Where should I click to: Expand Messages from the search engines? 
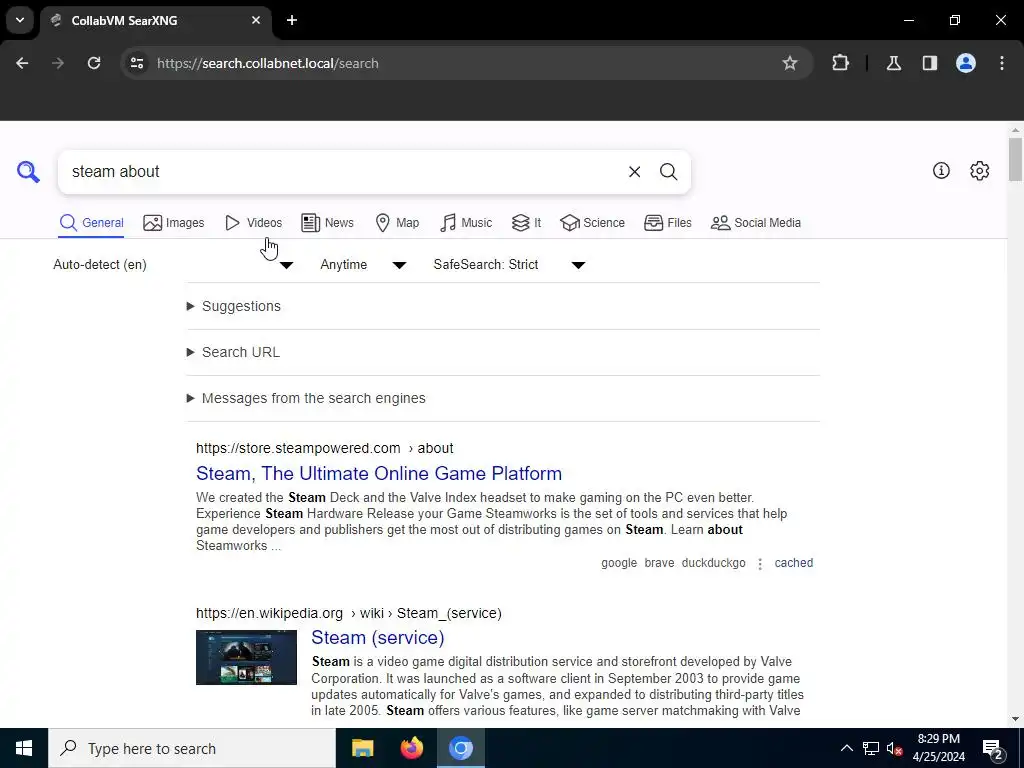(306, 398)
